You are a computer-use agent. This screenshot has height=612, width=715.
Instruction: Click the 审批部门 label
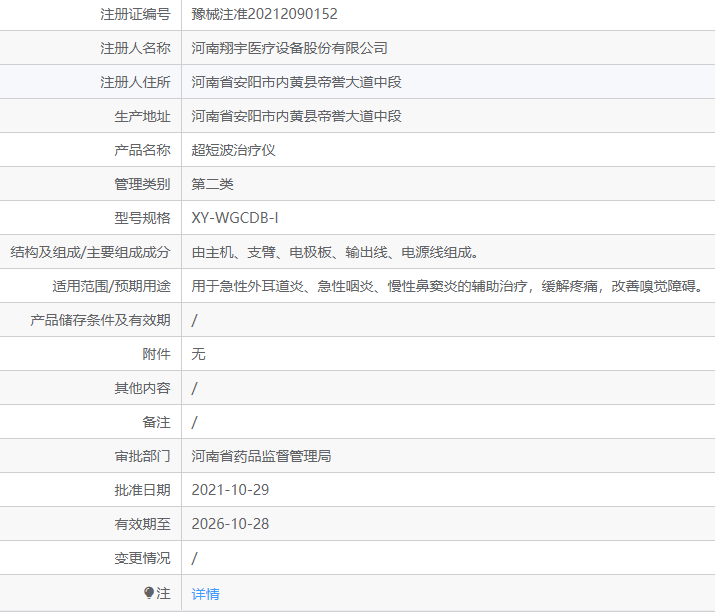(142, 456)
